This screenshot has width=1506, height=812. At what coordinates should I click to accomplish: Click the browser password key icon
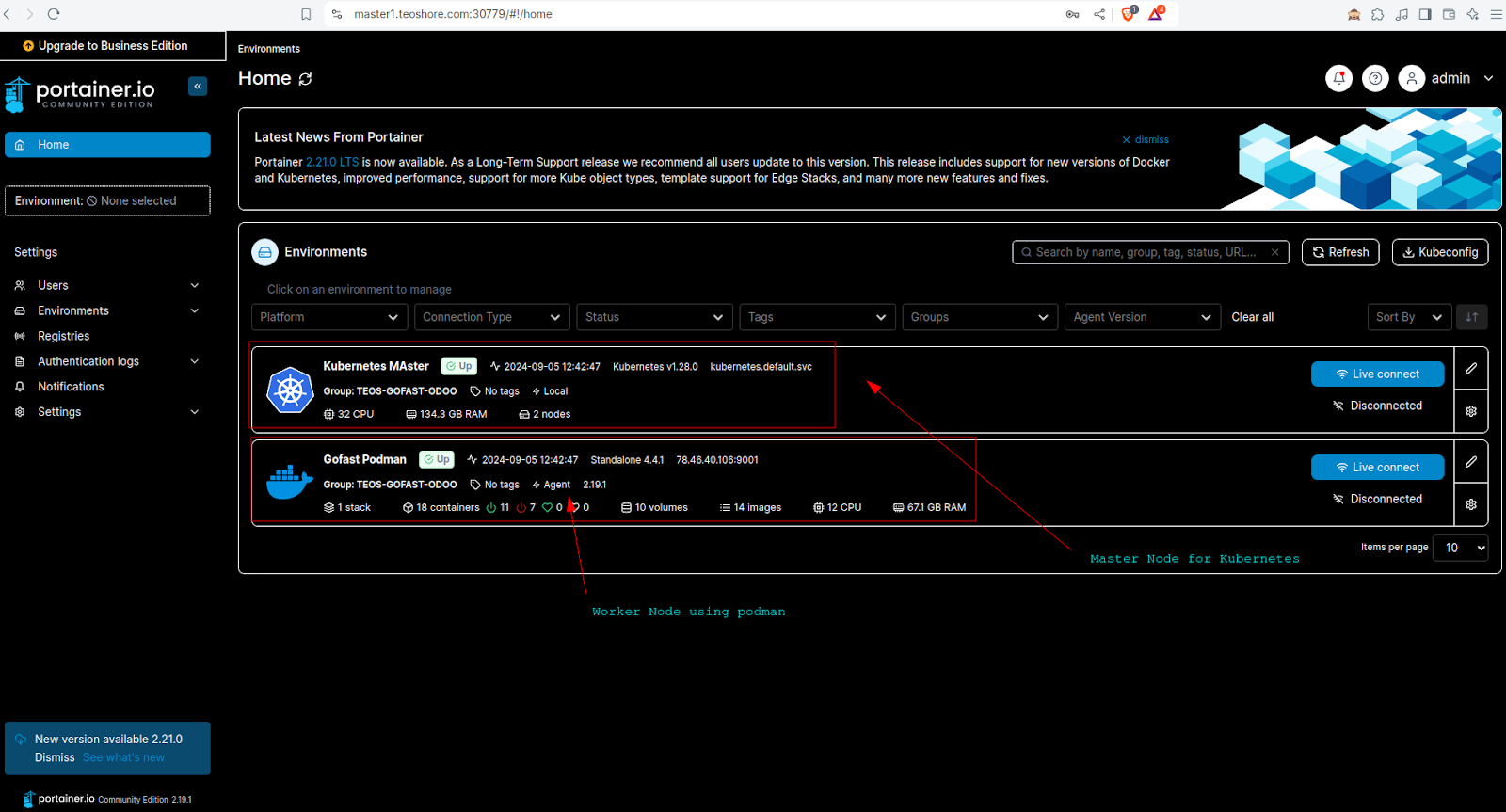coord(1072,14)
